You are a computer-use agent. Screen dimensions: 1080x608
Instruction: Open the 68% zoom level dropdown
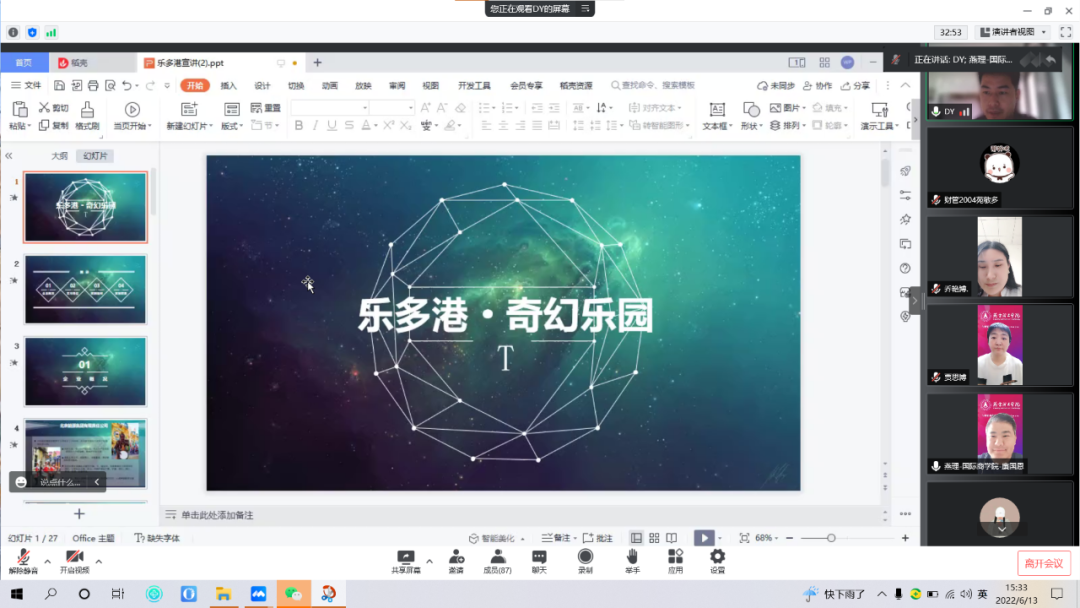tap(778, 538)
